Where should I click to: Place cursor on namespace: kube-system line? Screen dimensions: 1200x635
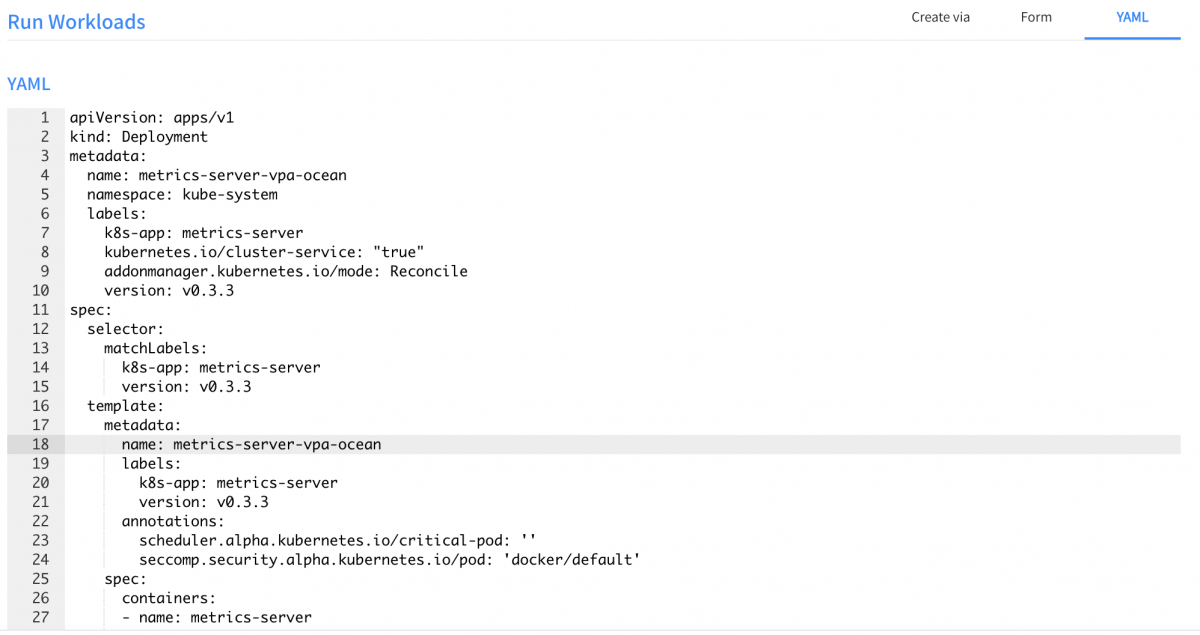(182, 195)
